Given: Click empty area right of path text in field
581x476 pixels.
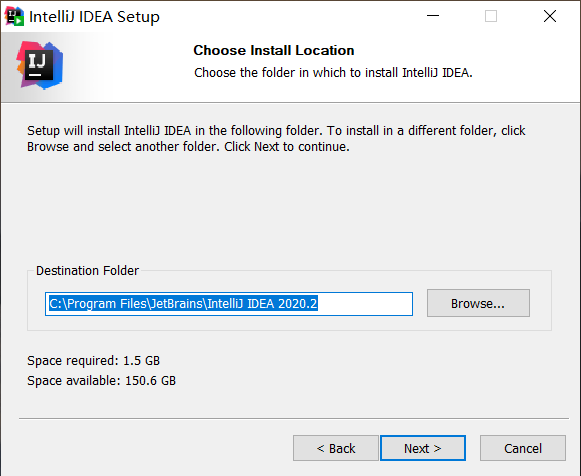Looking at the screenshot, I should tap(365, 304).
